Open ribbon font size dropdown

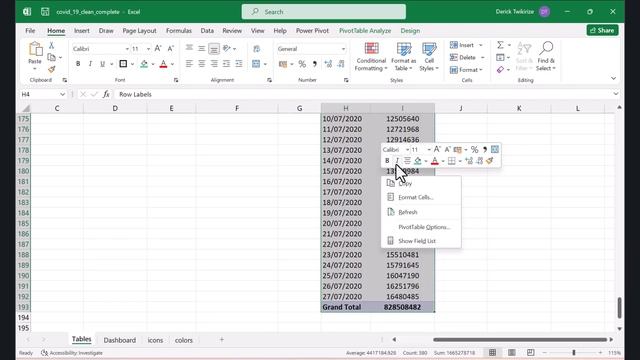(x=148, y=49)
